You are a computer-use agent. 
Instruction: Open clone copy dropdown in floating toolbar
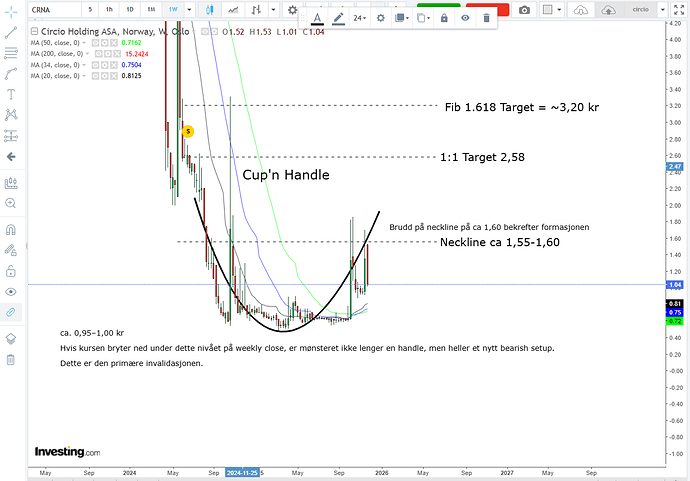[x=422, y=18]
